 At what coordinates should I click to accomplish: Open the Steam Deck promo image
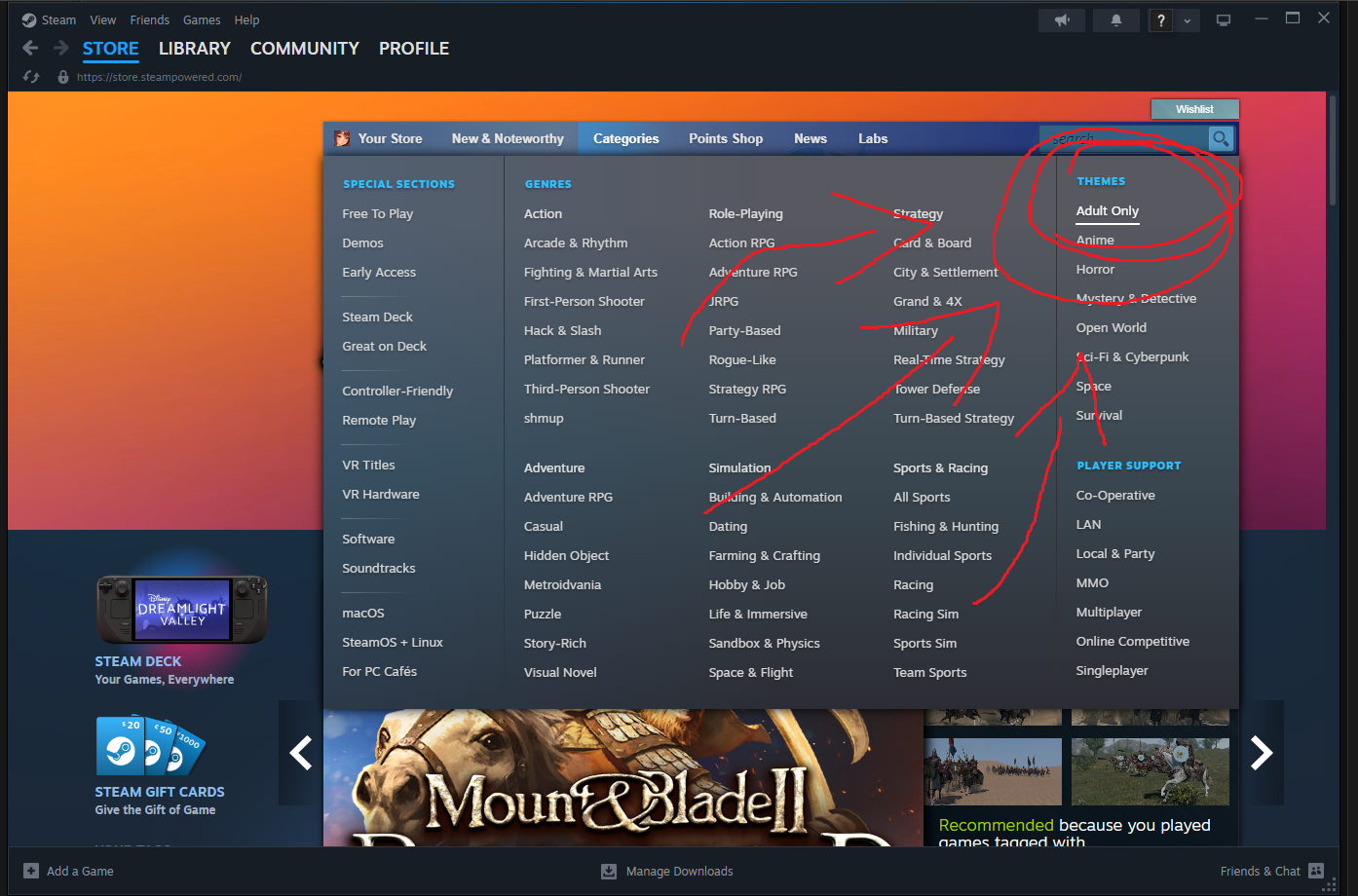tap(182, 609)
